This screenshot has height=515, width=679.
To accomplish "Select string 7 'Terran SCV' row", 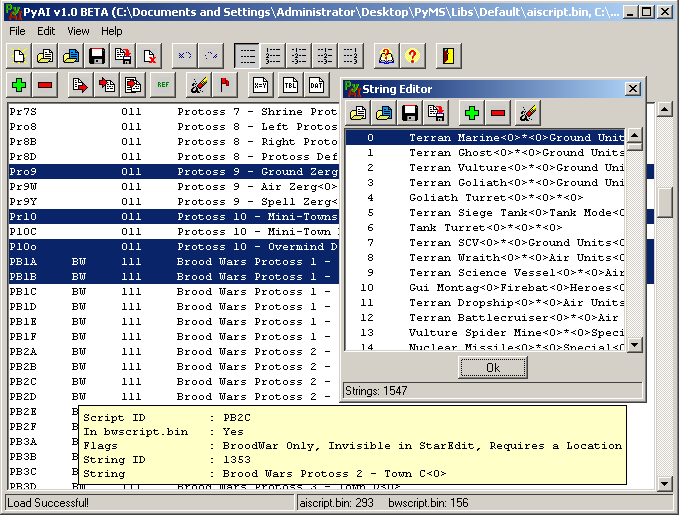I will (x=485, y=243).
